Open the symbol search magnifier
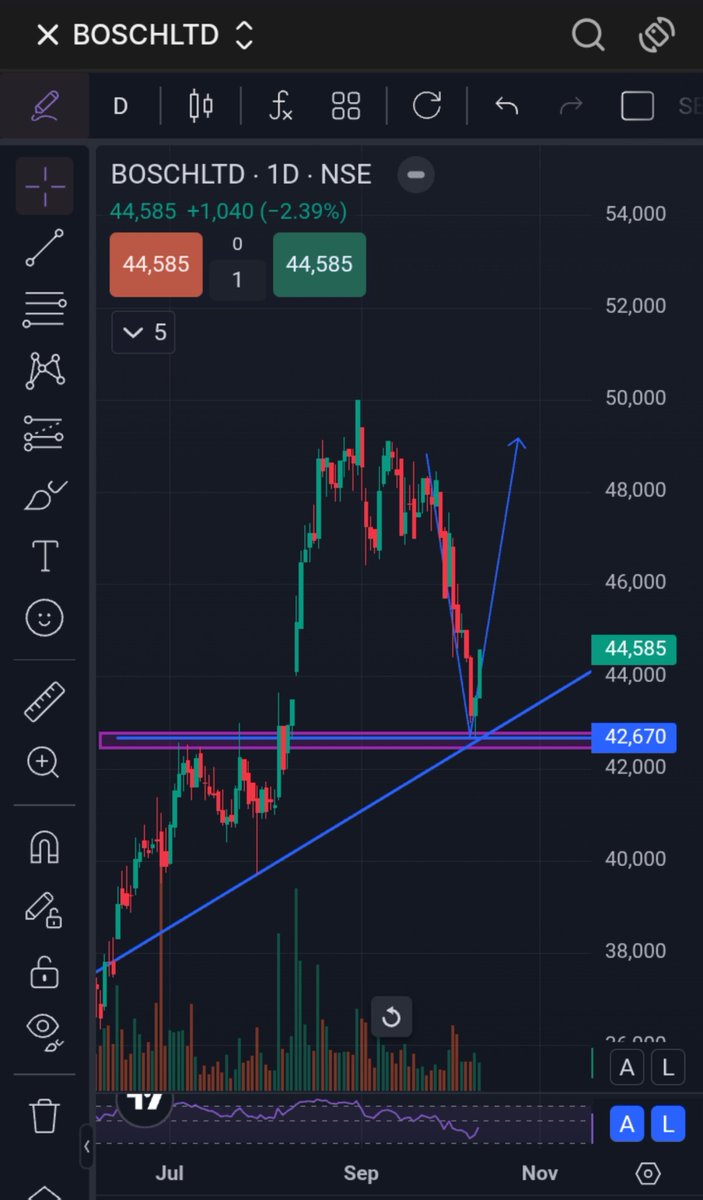 click(x=588, y=36)
